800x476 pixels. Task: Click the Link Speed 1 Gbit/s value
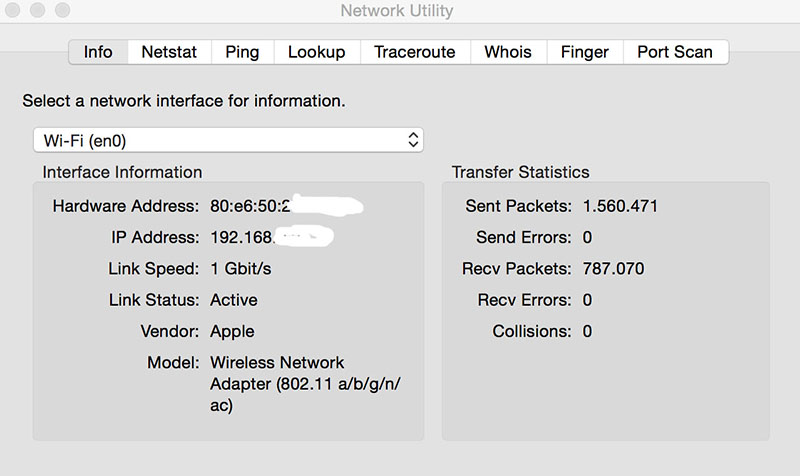[241, 269]
